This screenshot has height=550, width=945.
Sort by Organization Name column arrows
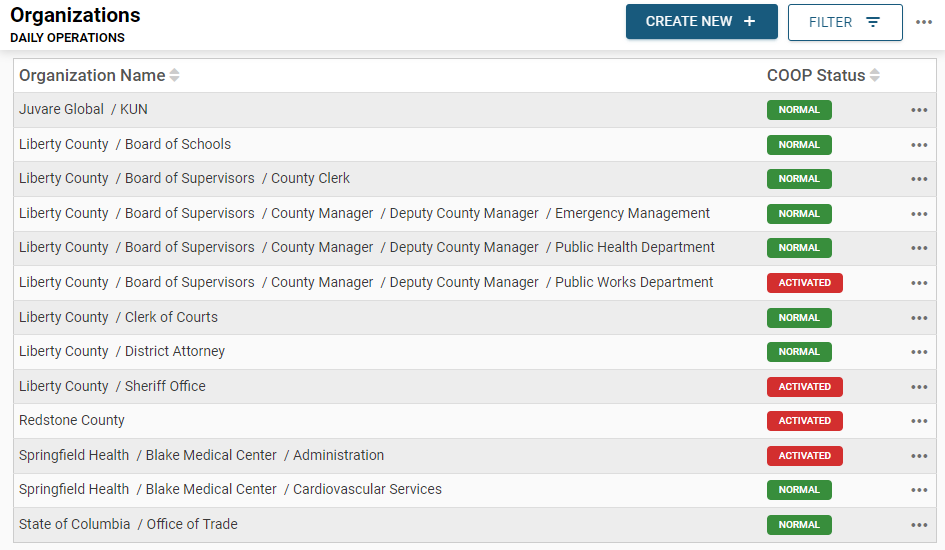click(x=175, y=76)
